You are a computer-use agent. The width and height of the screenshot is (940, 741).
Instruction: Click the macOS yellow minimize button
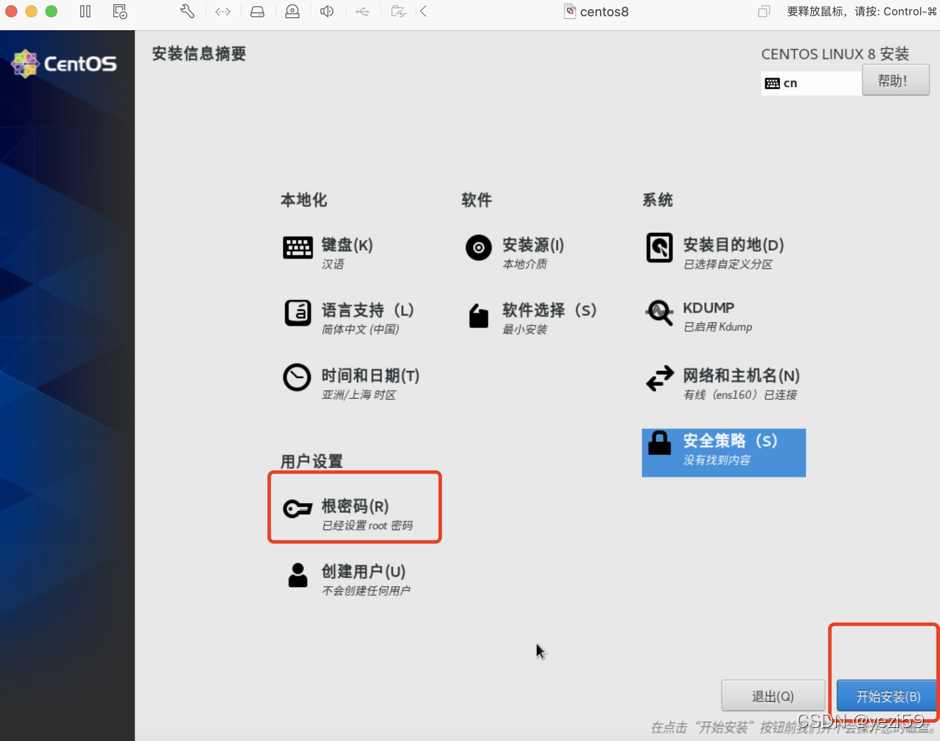pyautogui.click(x=31, y=11)
